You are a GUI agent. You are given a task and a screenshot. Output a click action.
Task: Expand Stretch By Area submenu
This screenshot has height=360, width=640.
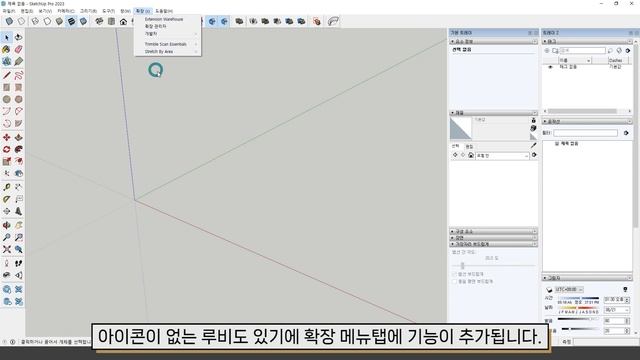pyautogui.click(x=167, y=52)
